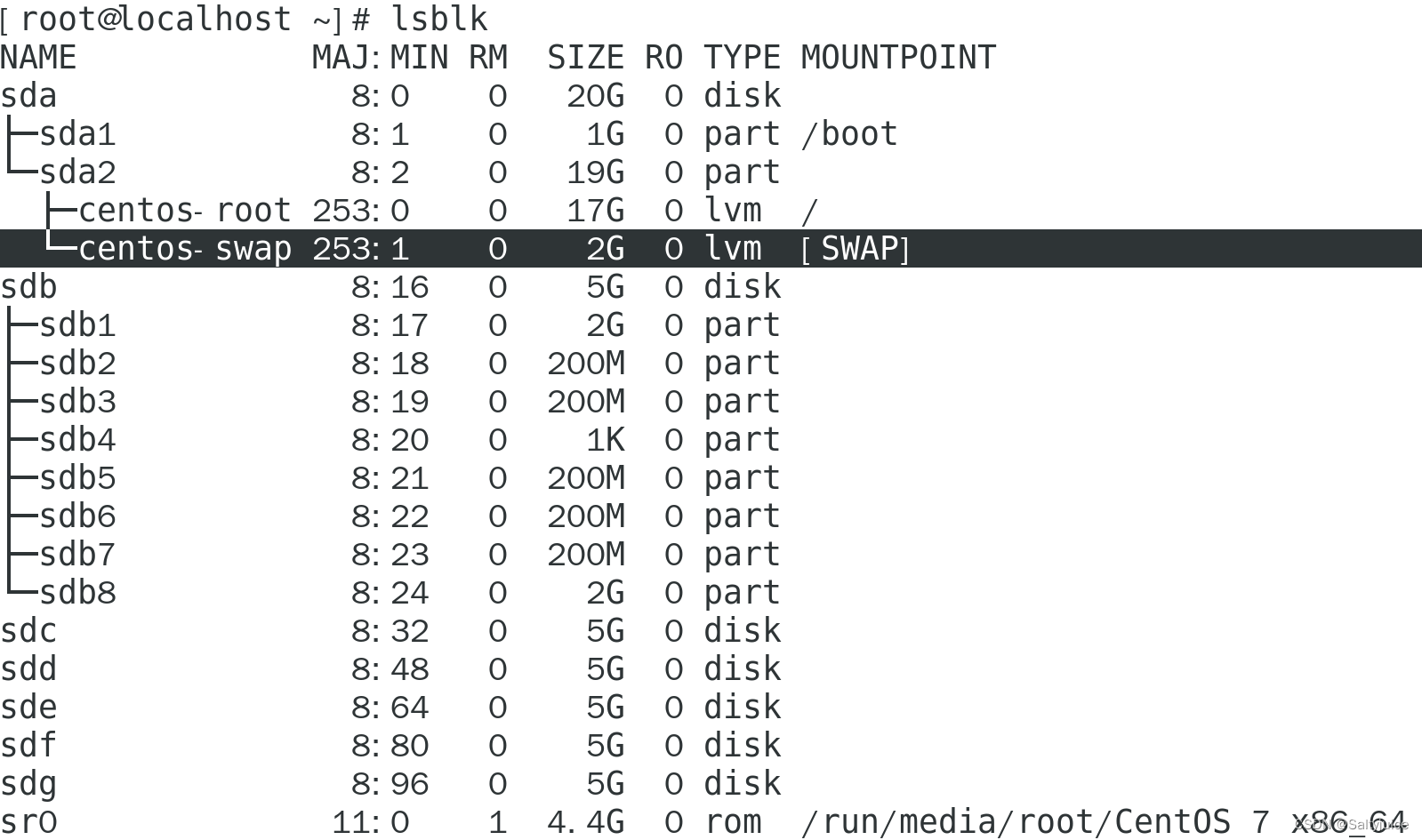Select the MAJ:MIN column header
This screenshot has height=840, width=1422.
pos(380,58)
